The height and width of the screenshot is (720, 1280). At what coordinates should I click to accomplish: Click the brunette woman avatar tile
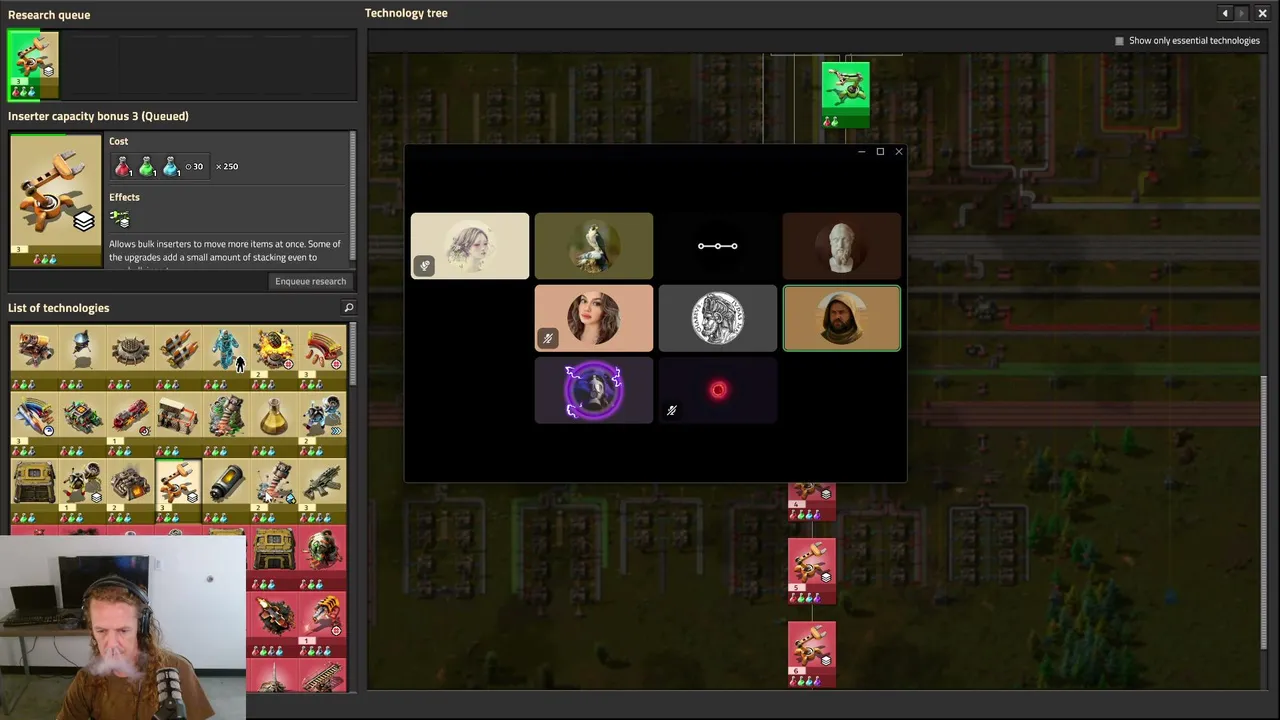pyautogui.click(x=594, y=318)
